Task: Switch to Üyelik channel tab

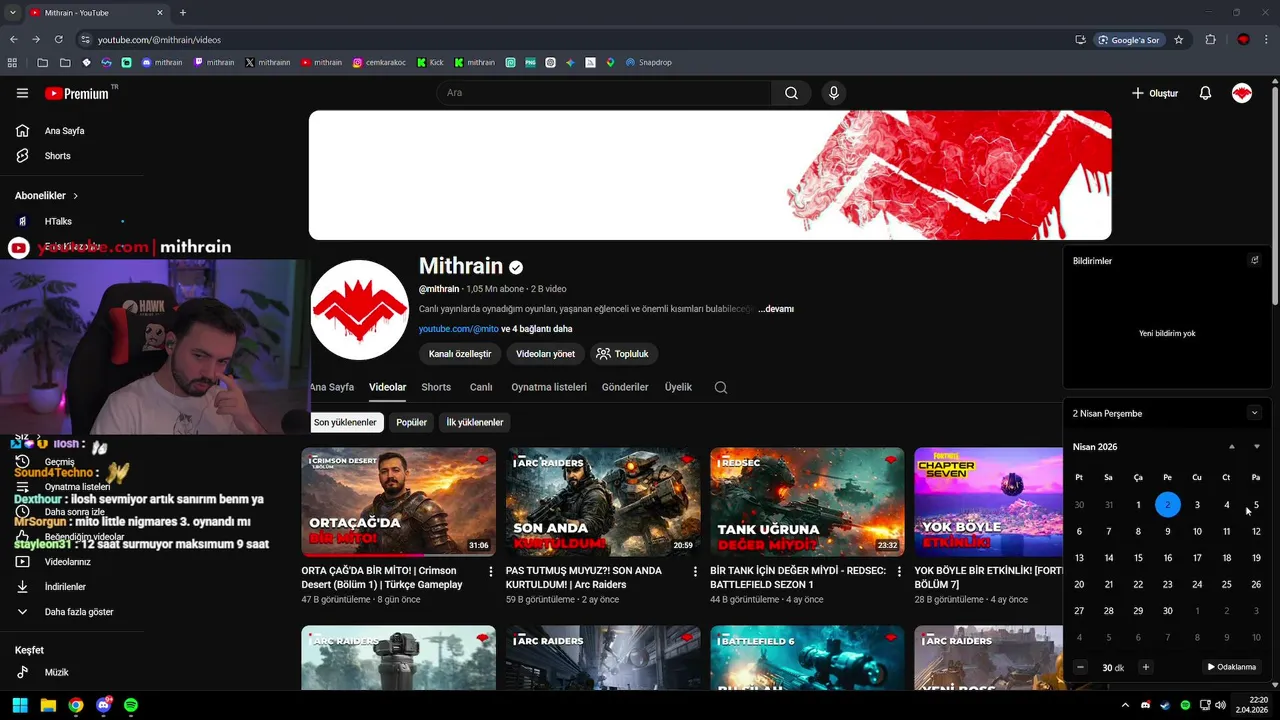Action: coord(678,387)
